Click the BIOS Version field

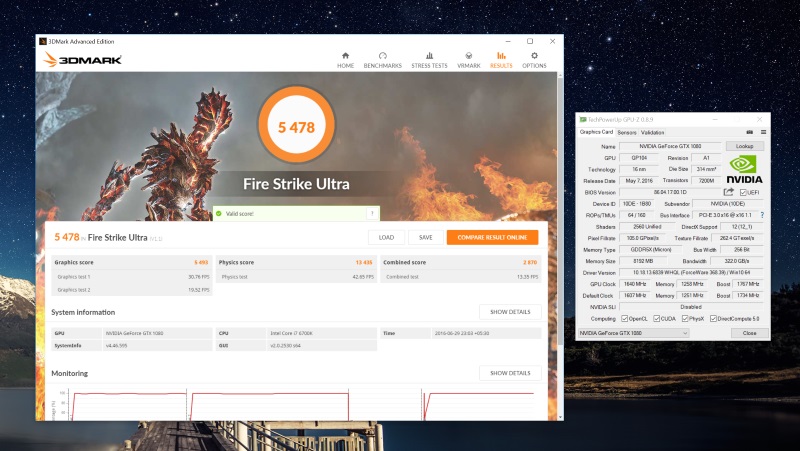670,192
